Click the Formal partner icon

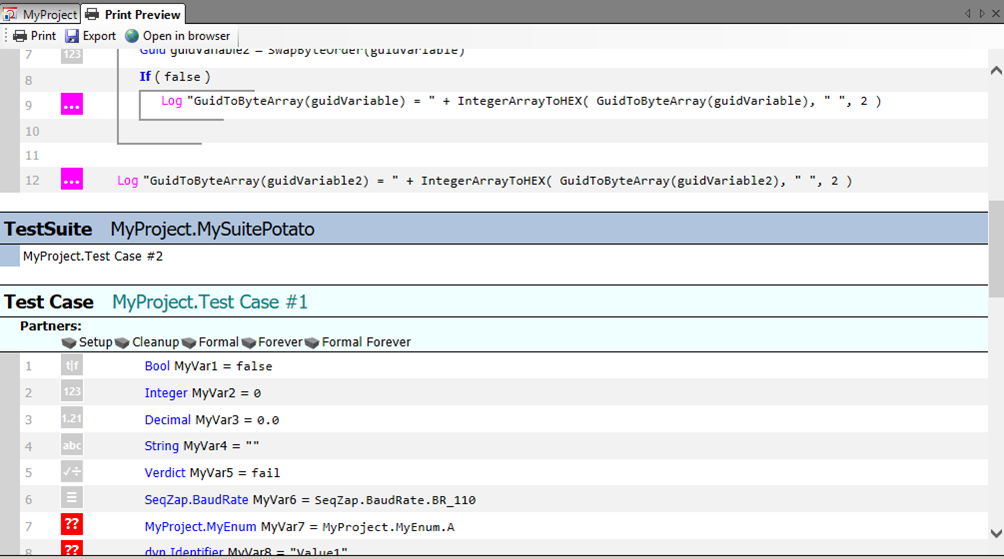pos(188,343)
